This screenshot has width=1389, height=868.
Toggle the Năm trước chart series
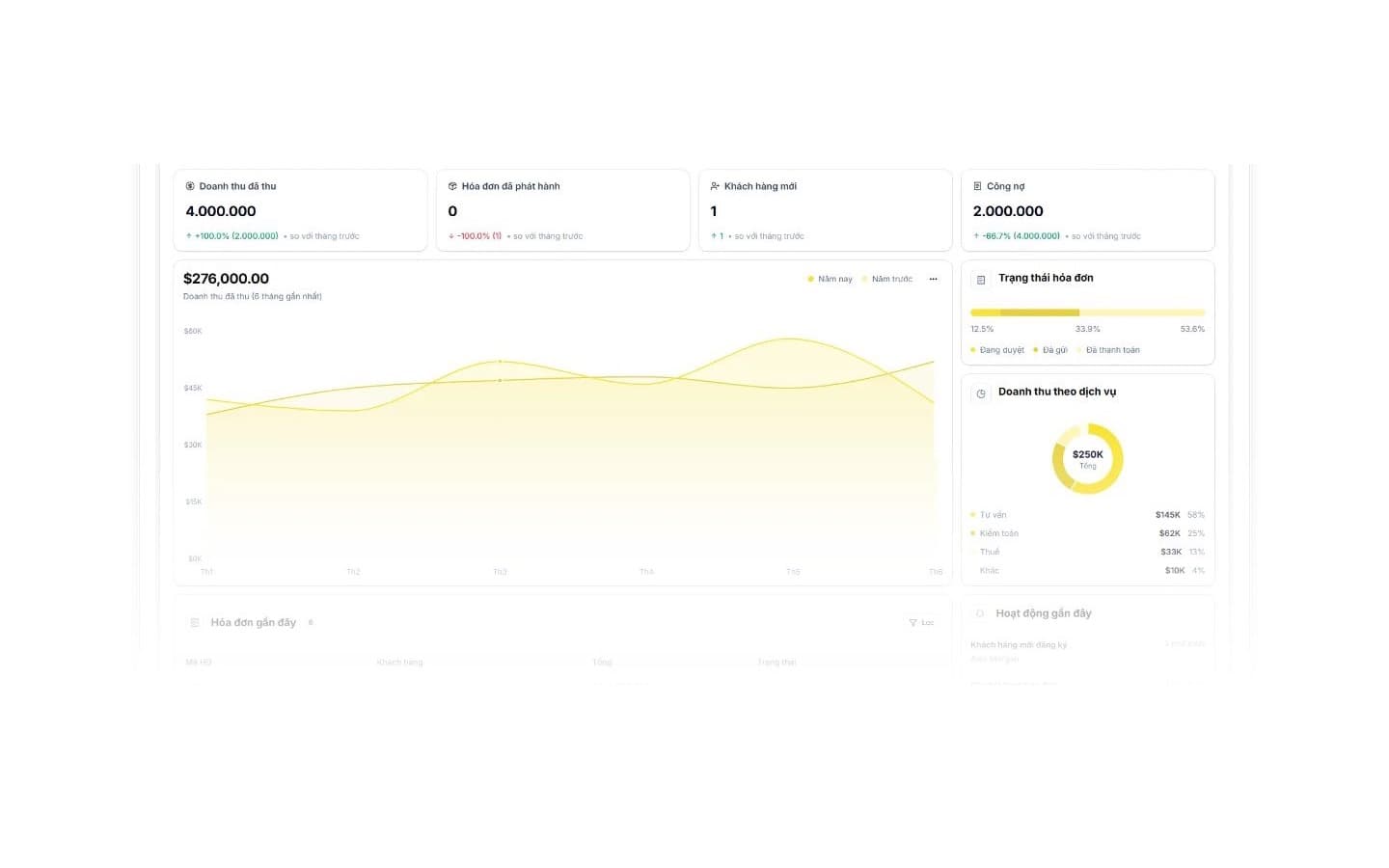(x=887, y=279)
